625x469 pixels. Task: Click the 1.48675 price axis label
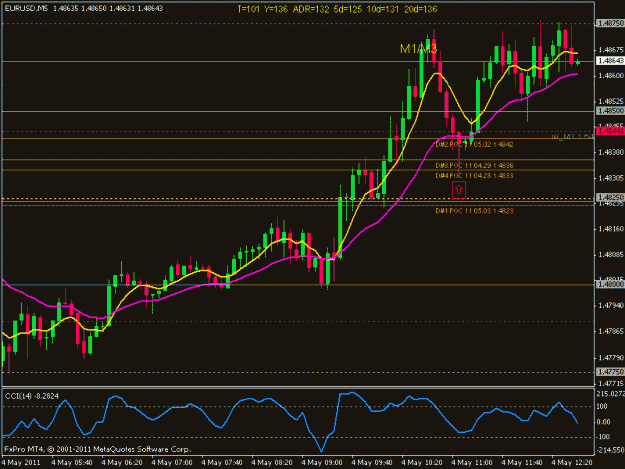coord(611,50)
